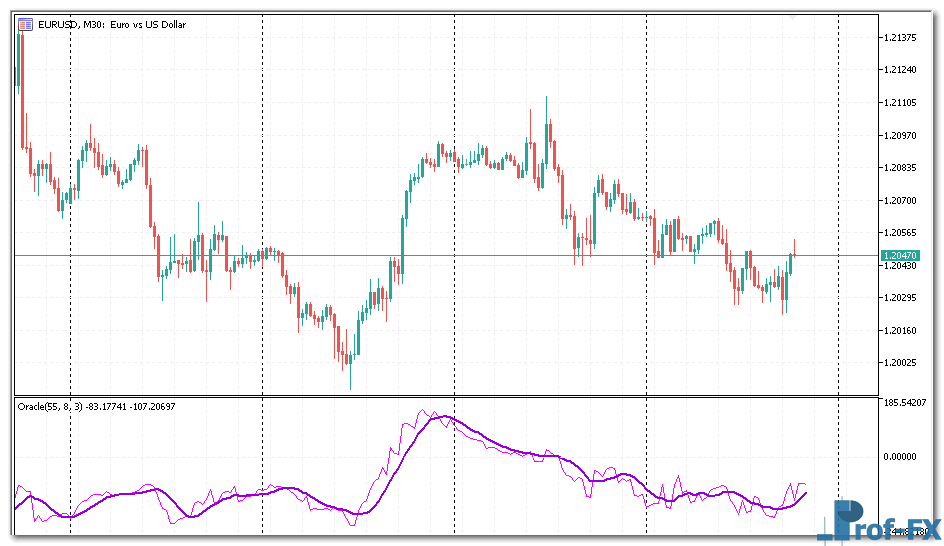Click the chart window icon beside EURUSD

pos(26,24)
